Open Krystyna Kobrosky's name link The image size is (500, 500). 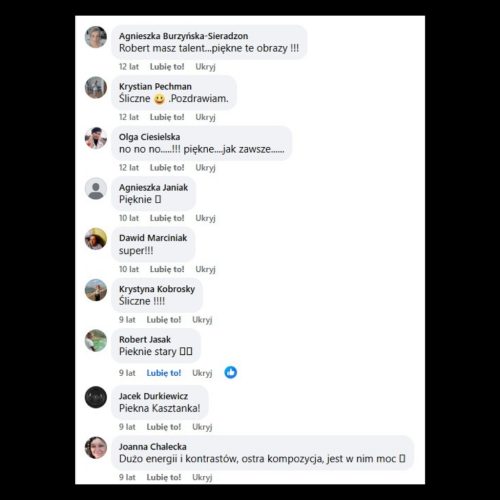pos(157,289)
